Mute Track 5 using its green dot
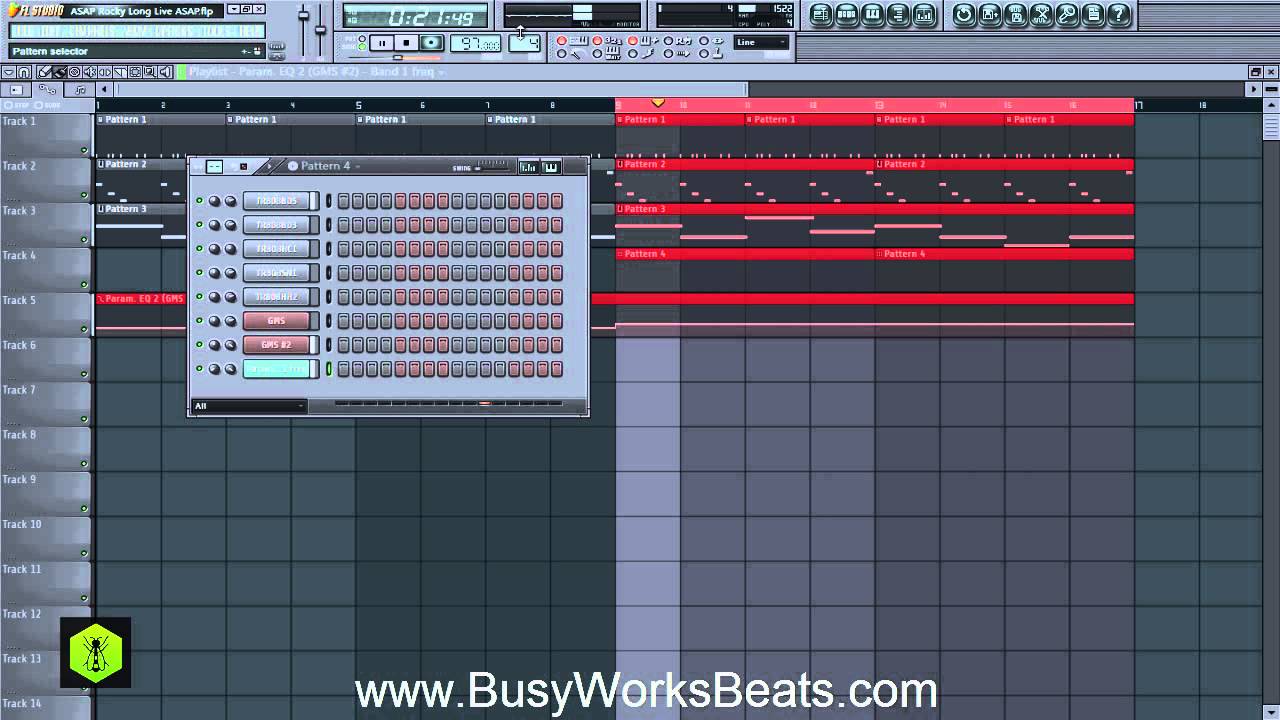 coord(84,329)
